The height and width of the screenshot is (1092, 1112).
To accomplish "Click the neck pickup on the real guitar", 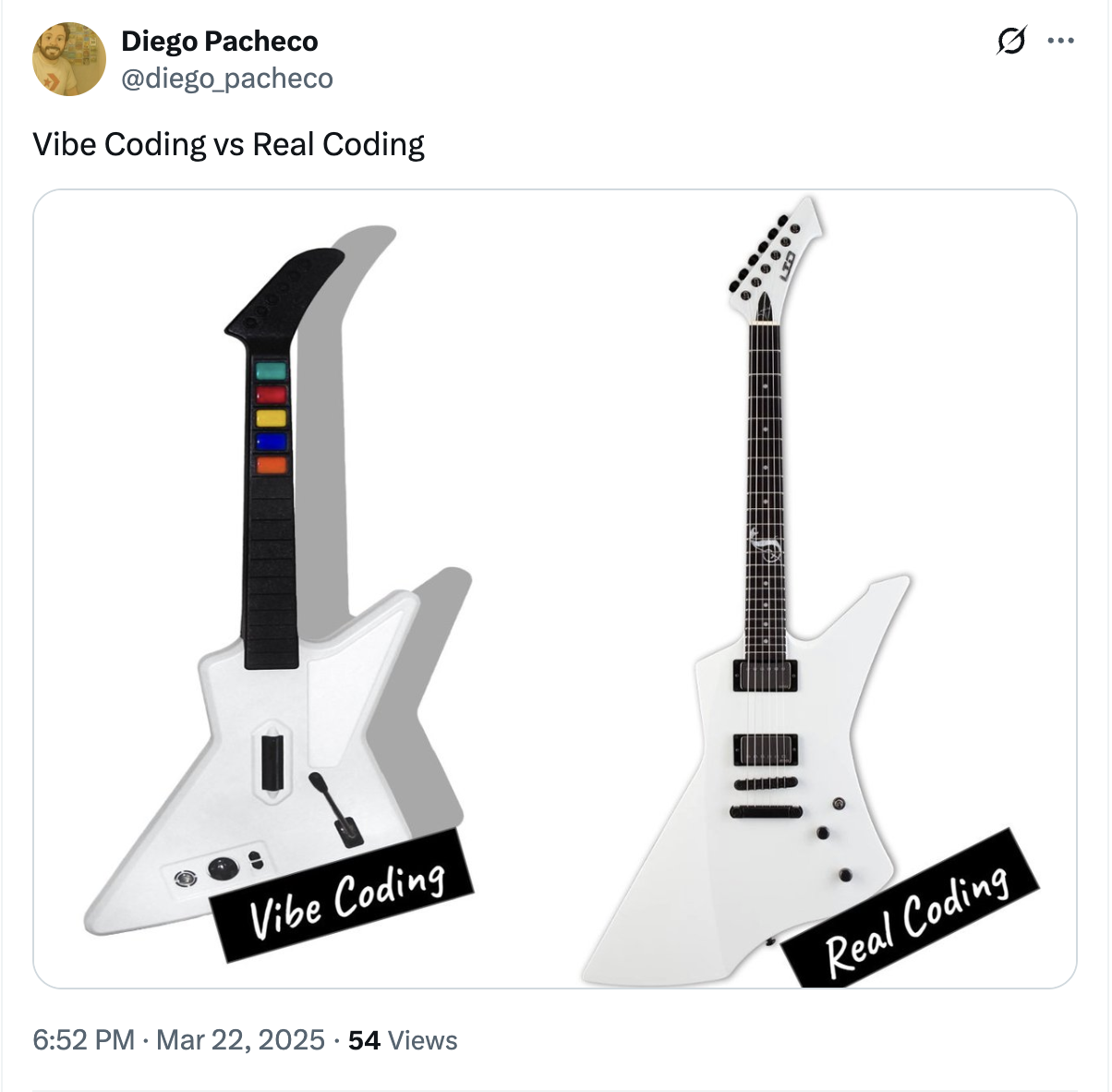I will click(x=766, y=675).
